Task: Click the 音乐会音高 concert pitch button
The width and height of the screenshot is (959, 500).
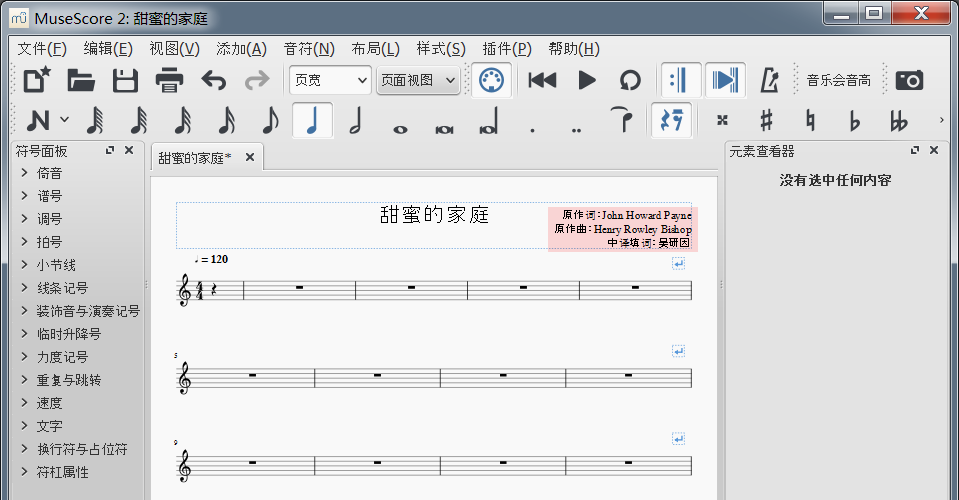Action: point(838,81)
